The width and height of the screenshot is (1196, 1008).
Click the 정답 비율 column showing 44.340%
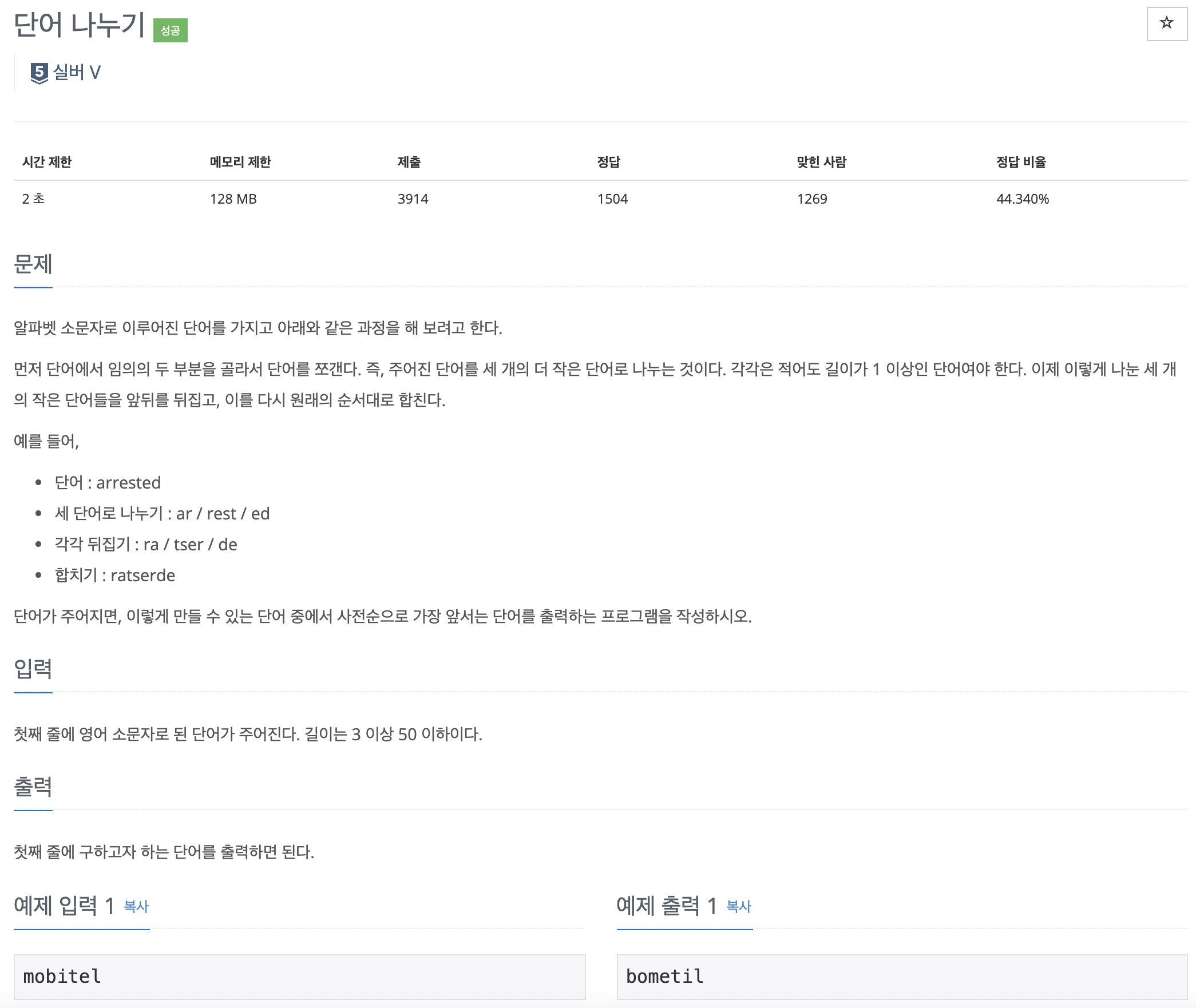click(1024, 199)
